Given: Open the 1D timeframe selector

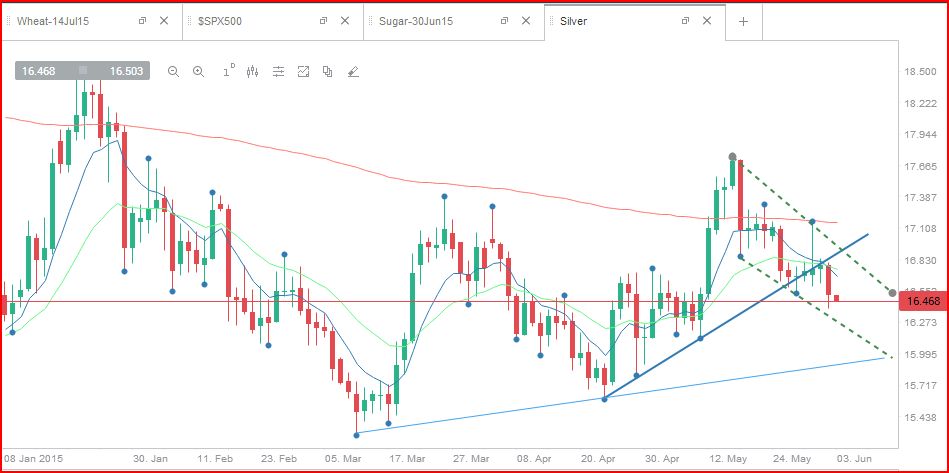Looking at the screenshot, I should (x=228, y=71).
